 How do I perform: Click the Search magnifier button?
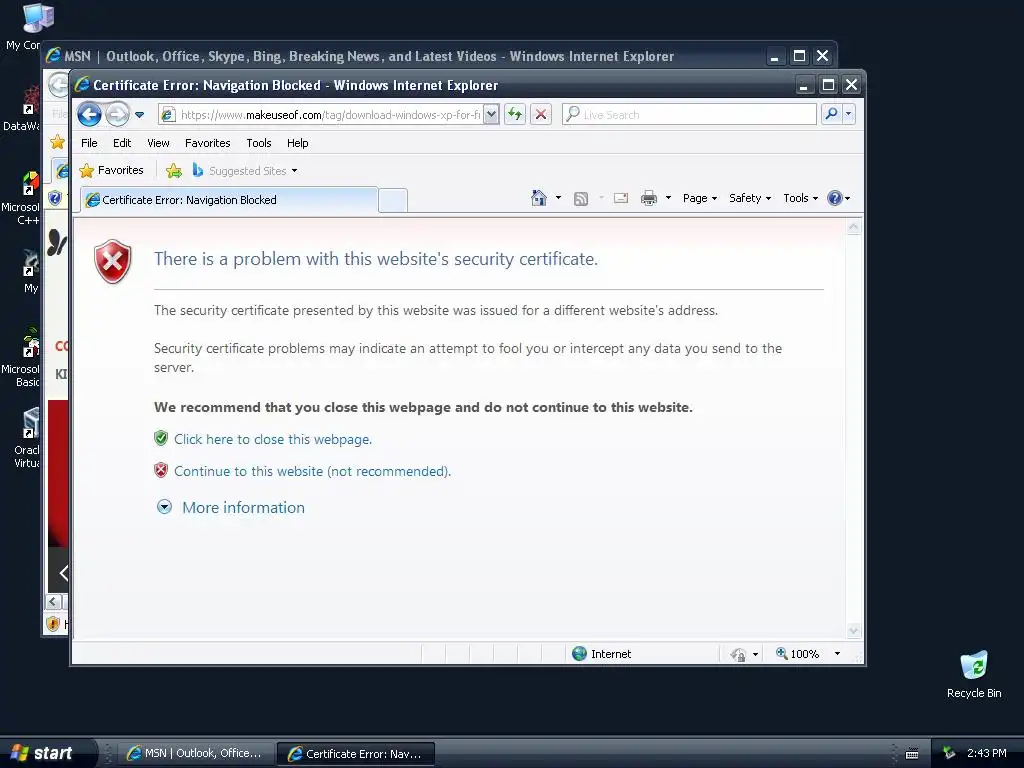tap(831, 114)
